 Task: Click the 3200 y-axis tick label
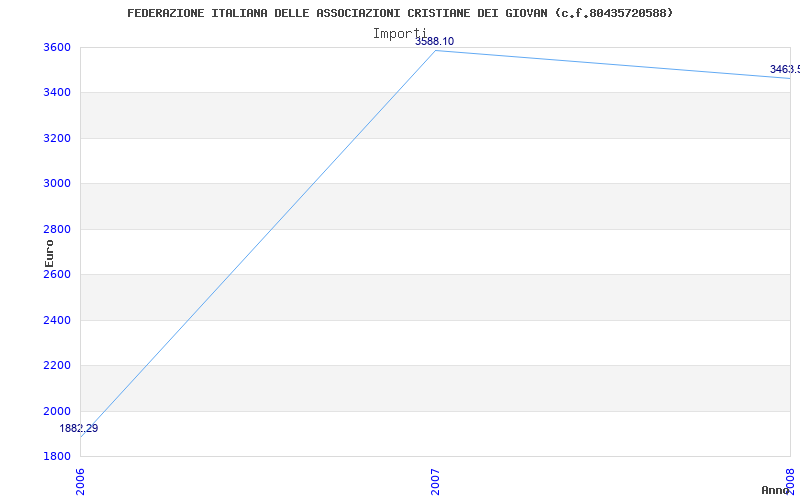click(57, 138)
